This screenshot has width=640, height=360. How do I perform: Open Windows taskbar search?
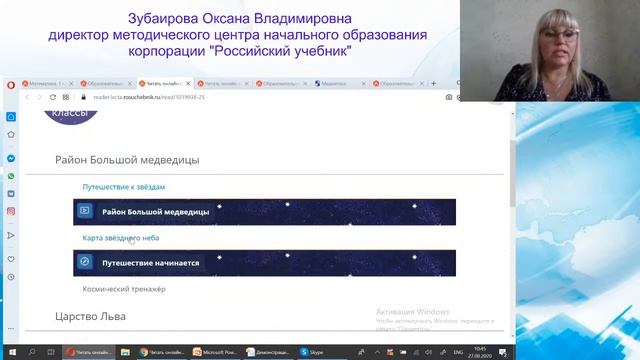click(32, 352)
